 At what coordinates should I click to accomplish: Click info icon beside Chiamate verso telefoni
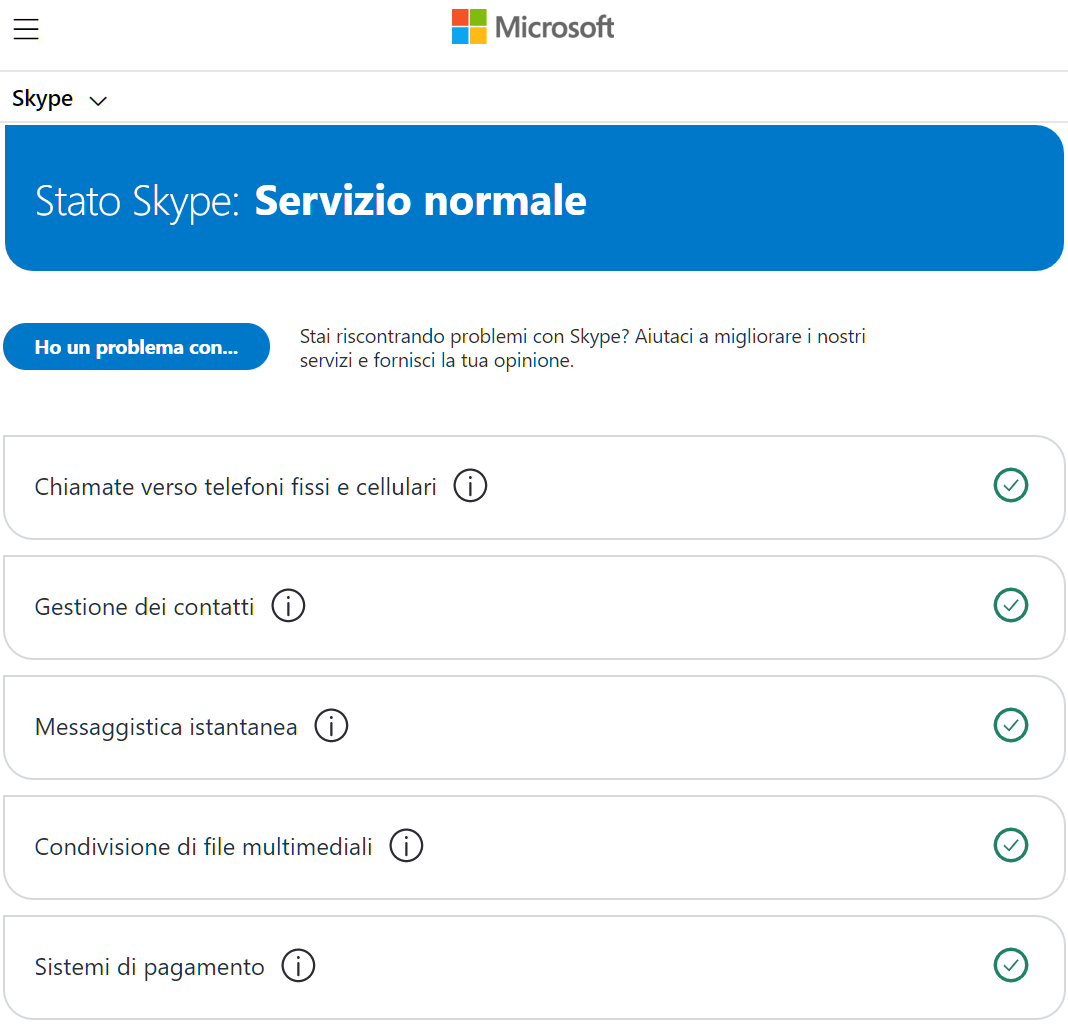point(470,486)
